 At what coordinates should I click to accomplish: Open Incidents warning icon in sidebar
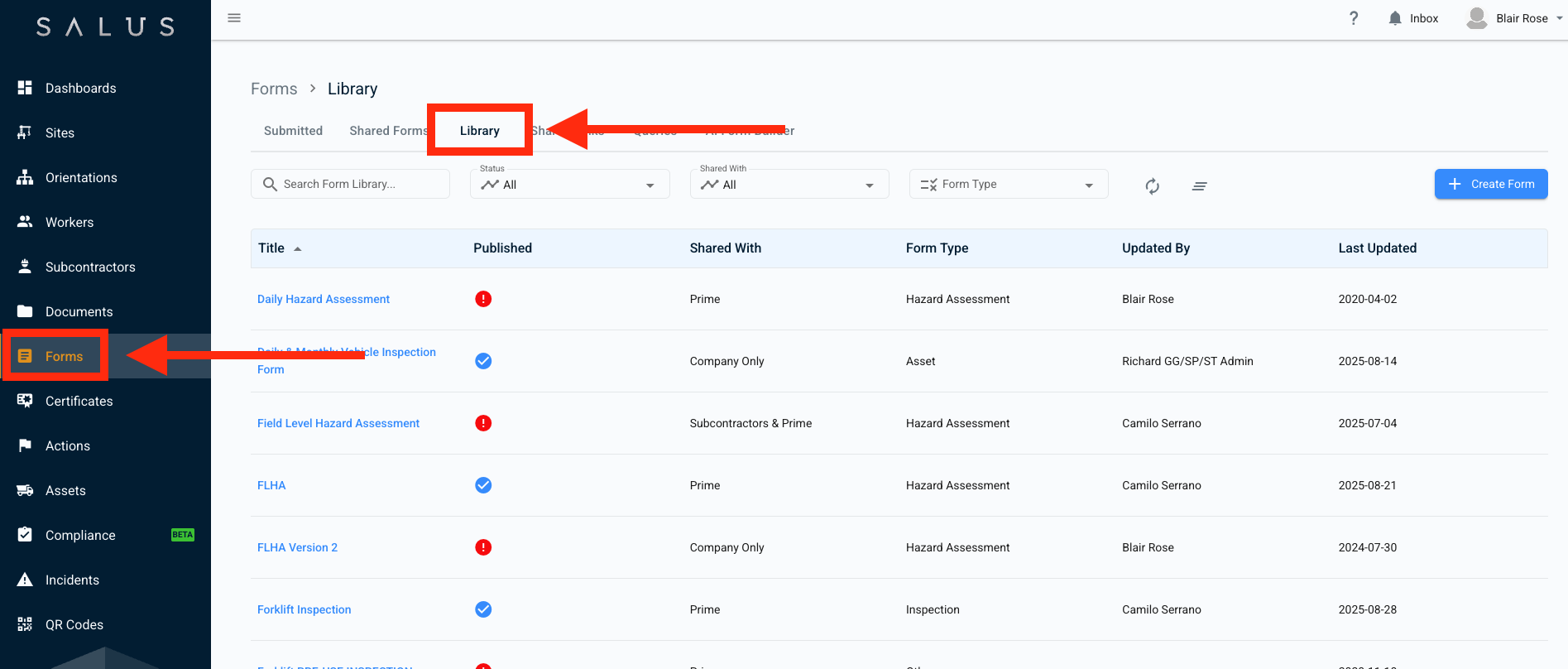coord(26,580)
